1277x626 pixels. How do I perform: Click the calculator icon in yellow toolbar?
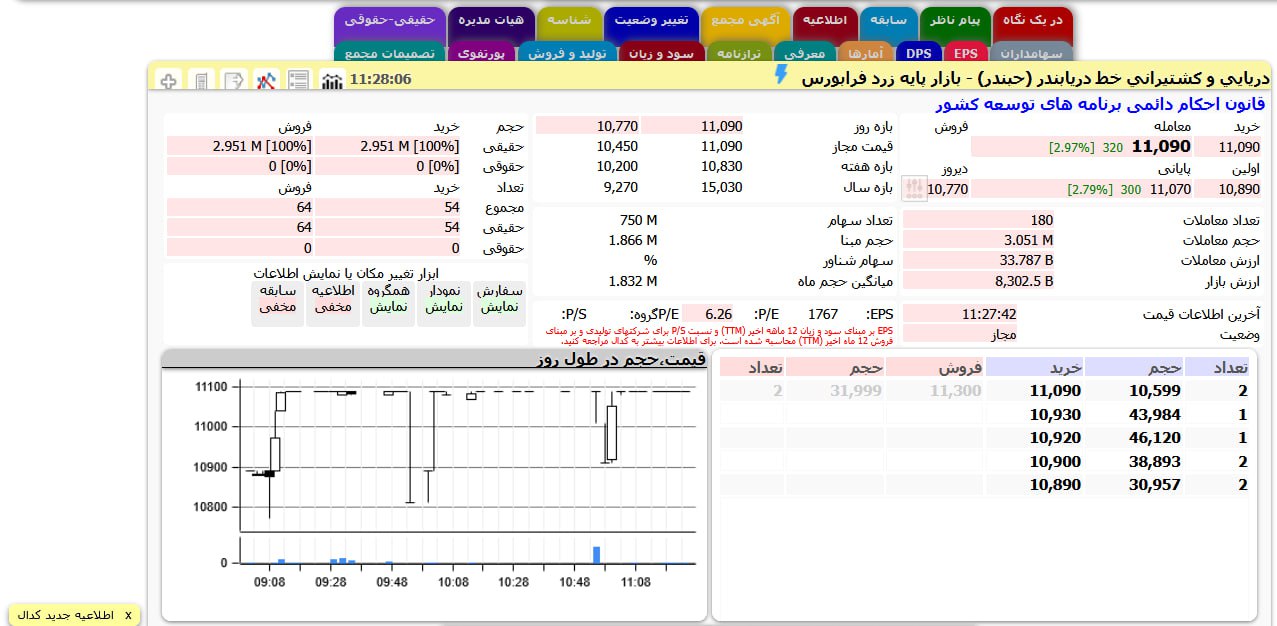pyautogui.click(x=202, y=80)
